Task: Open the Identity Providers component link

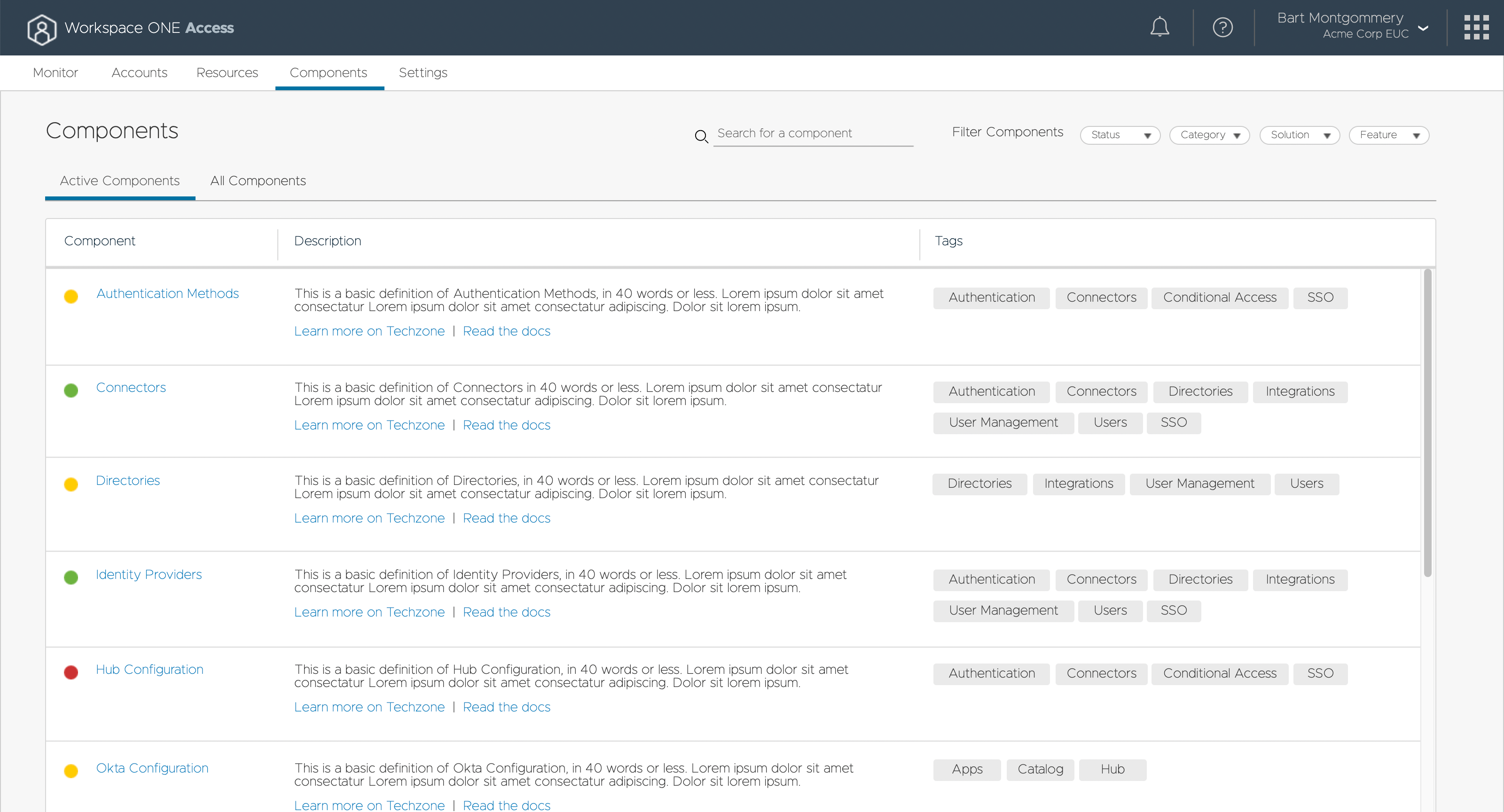Action: point(149,574)
